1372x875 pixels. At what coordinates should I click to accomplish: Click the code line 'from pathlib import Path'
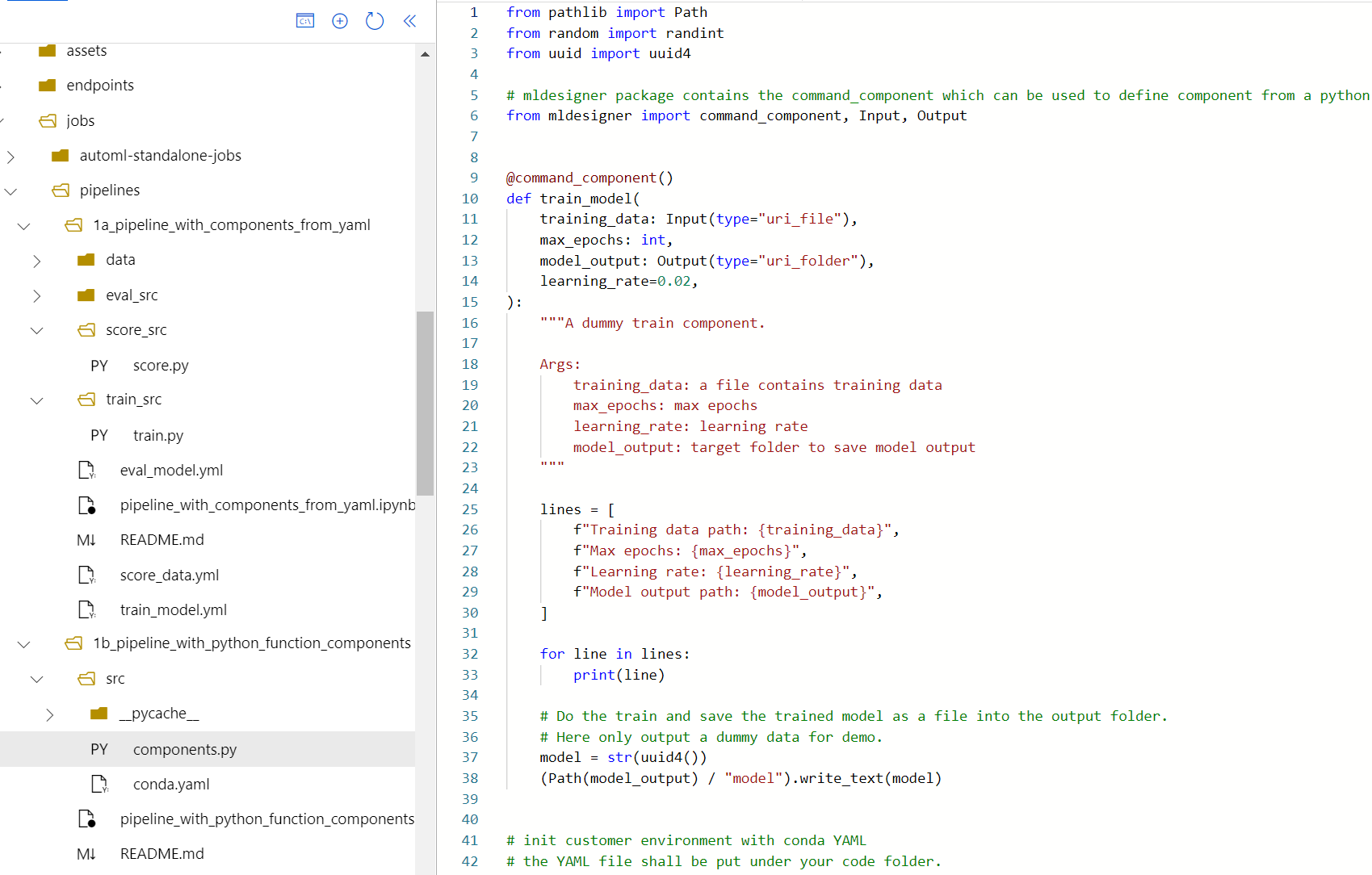[x=606, y=12]
